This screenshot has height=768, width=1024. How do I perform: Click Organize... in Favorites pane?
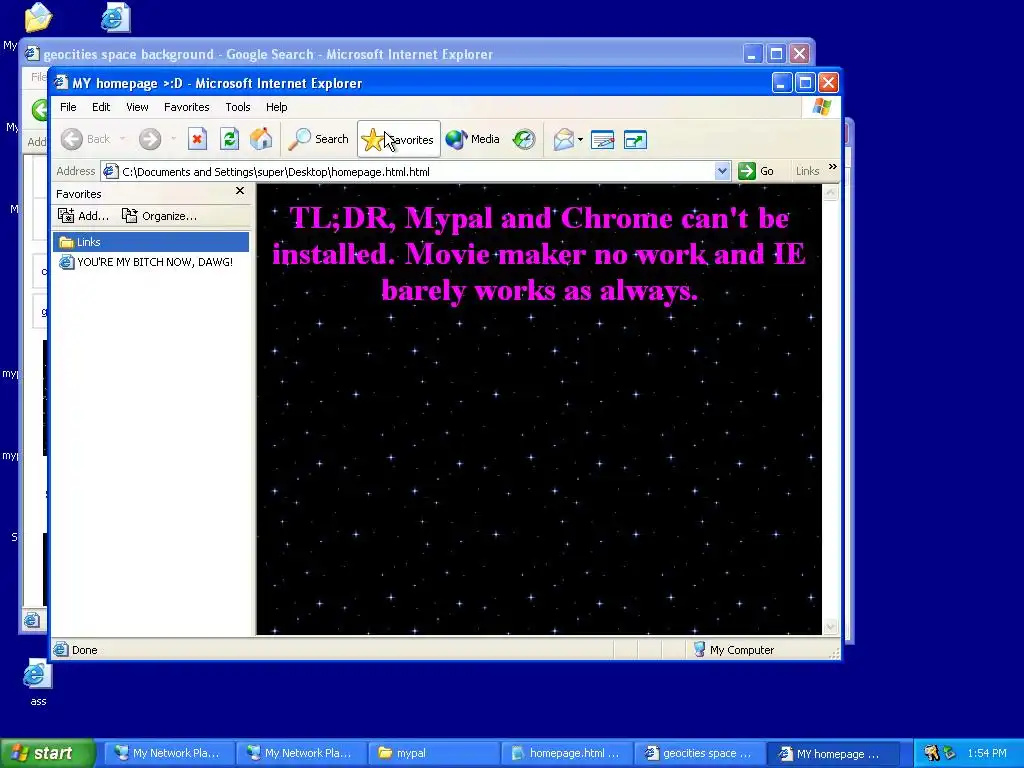(x=159, y=216)
